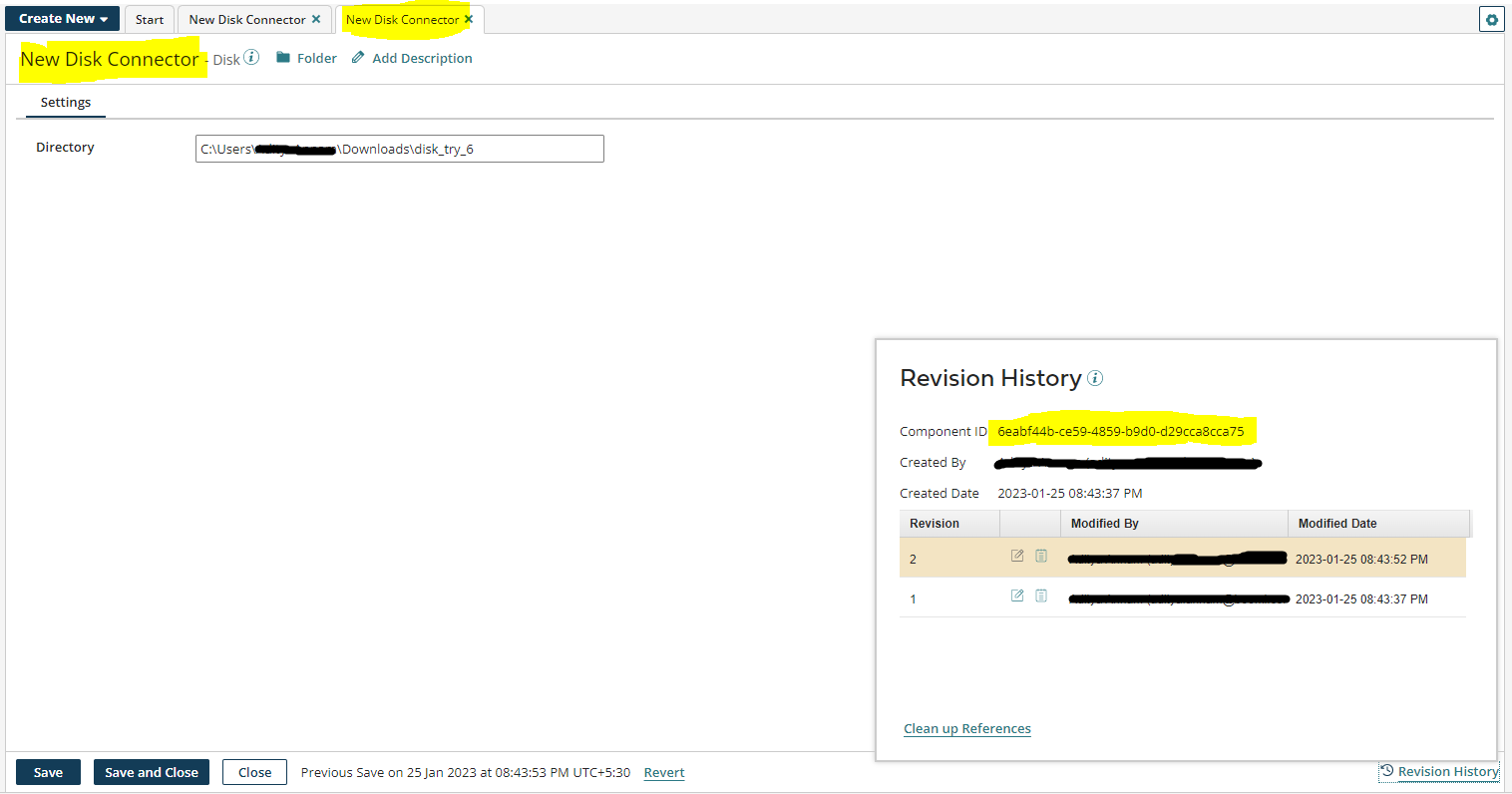Open the Create New dropdown

(62, 18)
